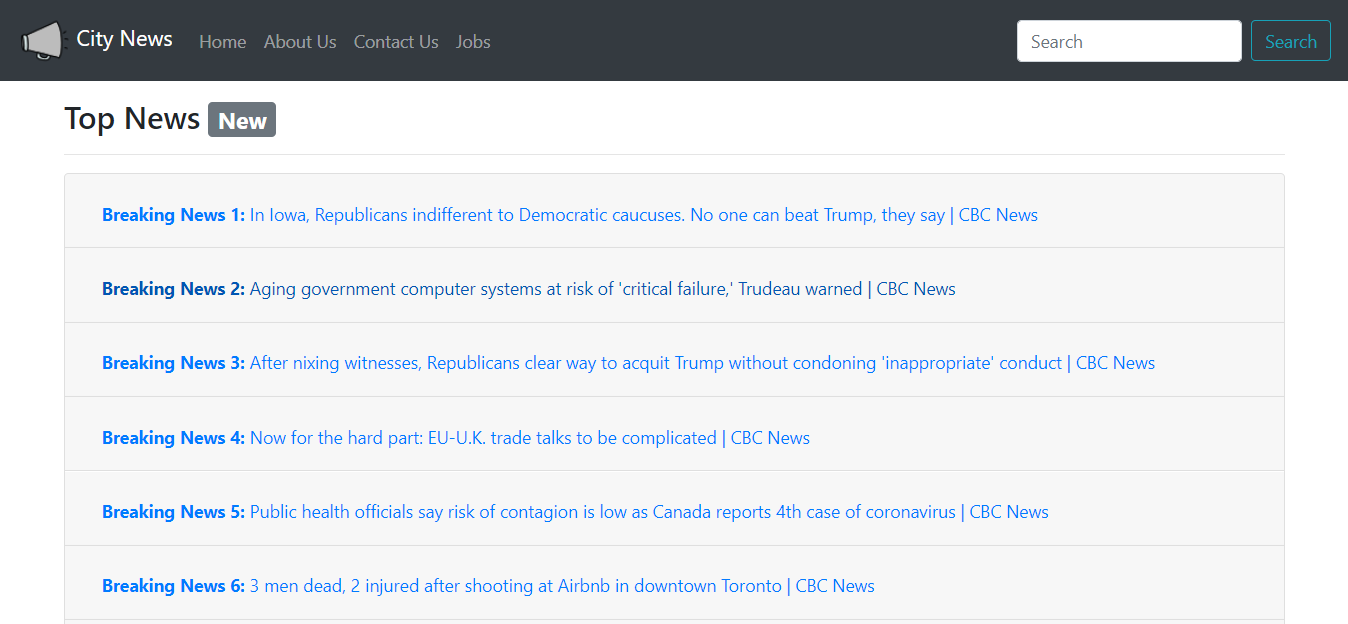Open Breaking News 2 about aging computer systems
The width and height of the screenshot is (1348, 624).
[x=529, y=289]
